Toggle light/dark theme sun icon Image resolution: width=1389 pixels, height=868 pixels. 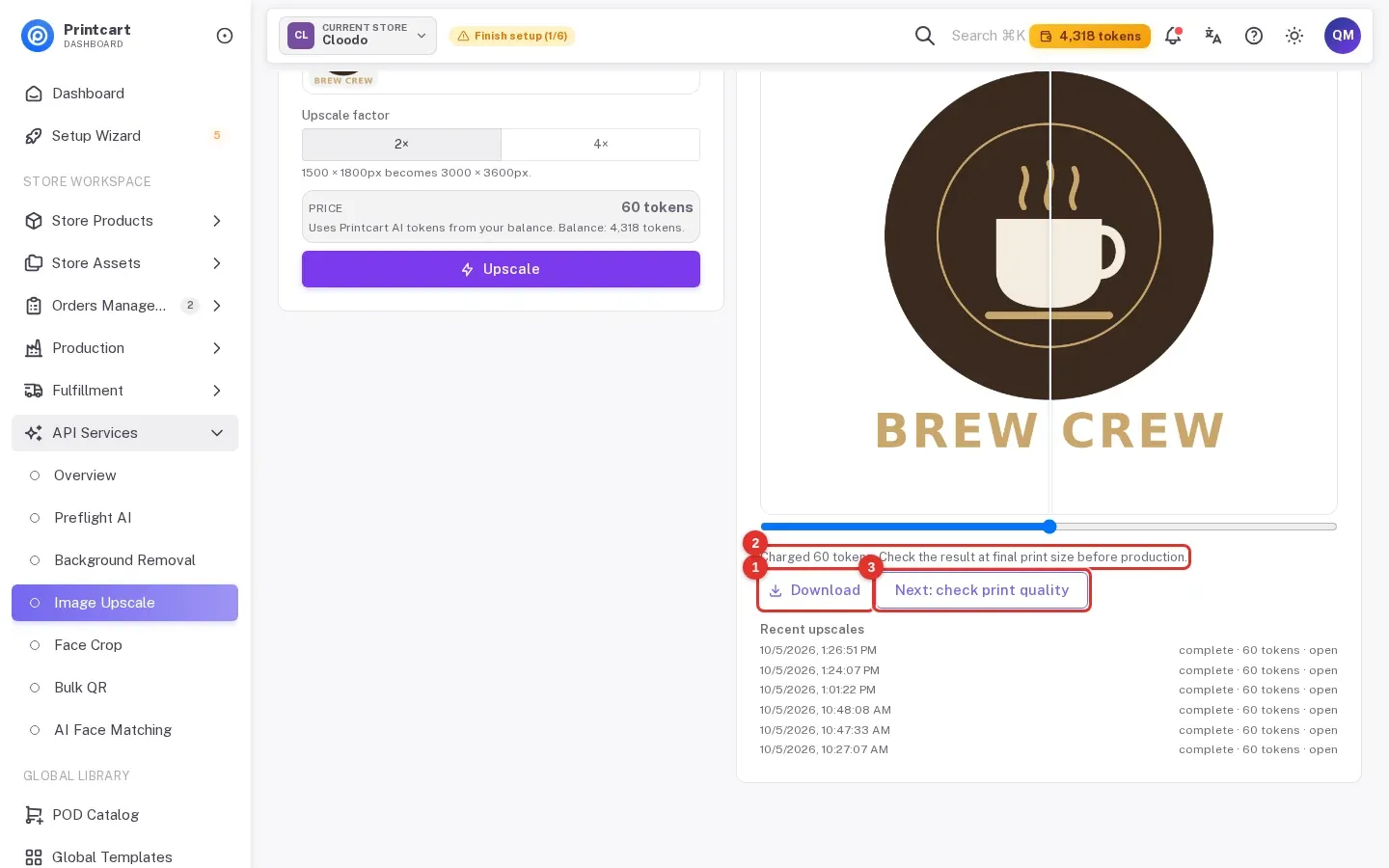click(x=1294, y=36)
